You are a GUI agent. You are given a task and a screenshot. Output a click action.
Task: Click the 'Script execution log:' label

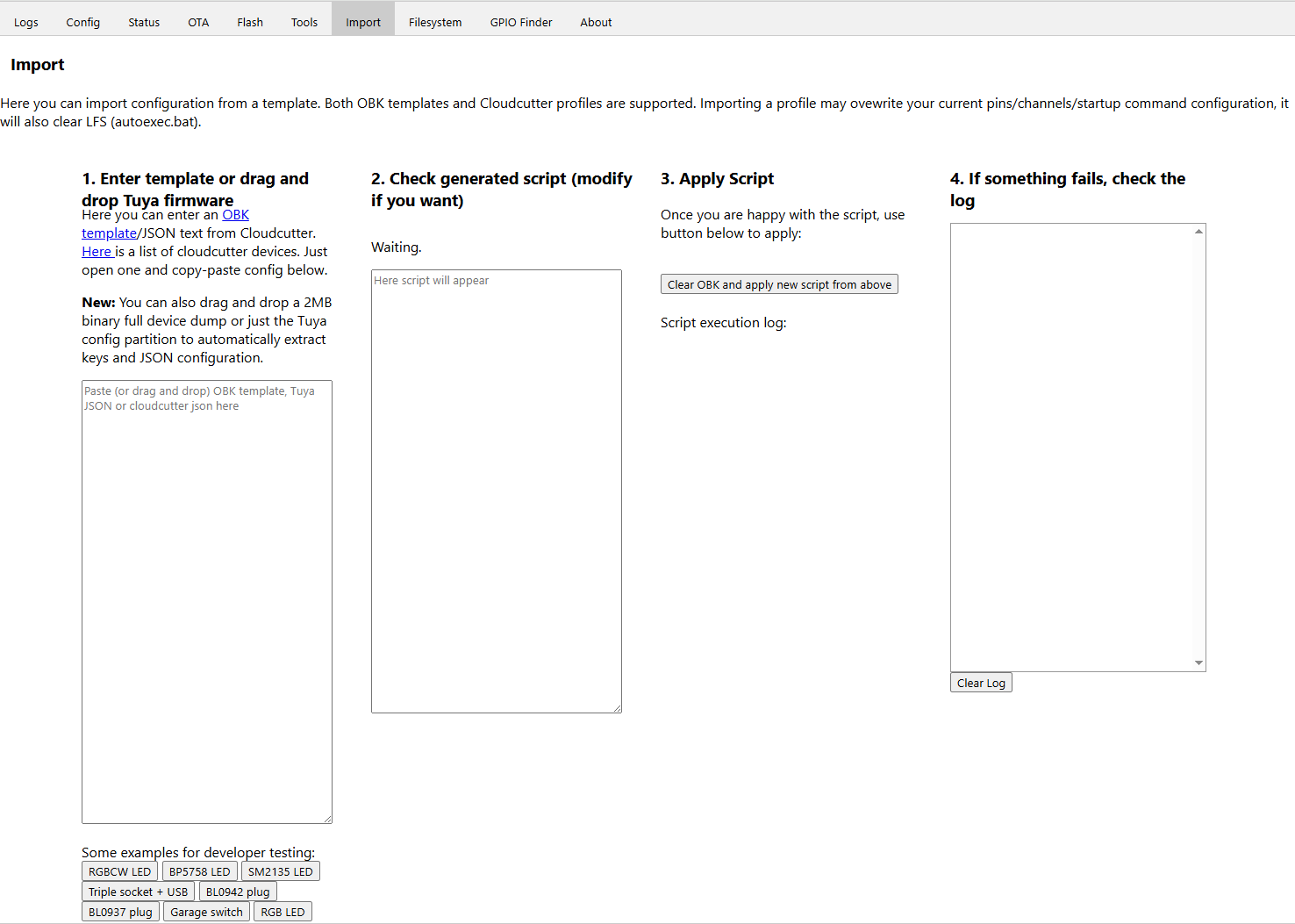724,323
